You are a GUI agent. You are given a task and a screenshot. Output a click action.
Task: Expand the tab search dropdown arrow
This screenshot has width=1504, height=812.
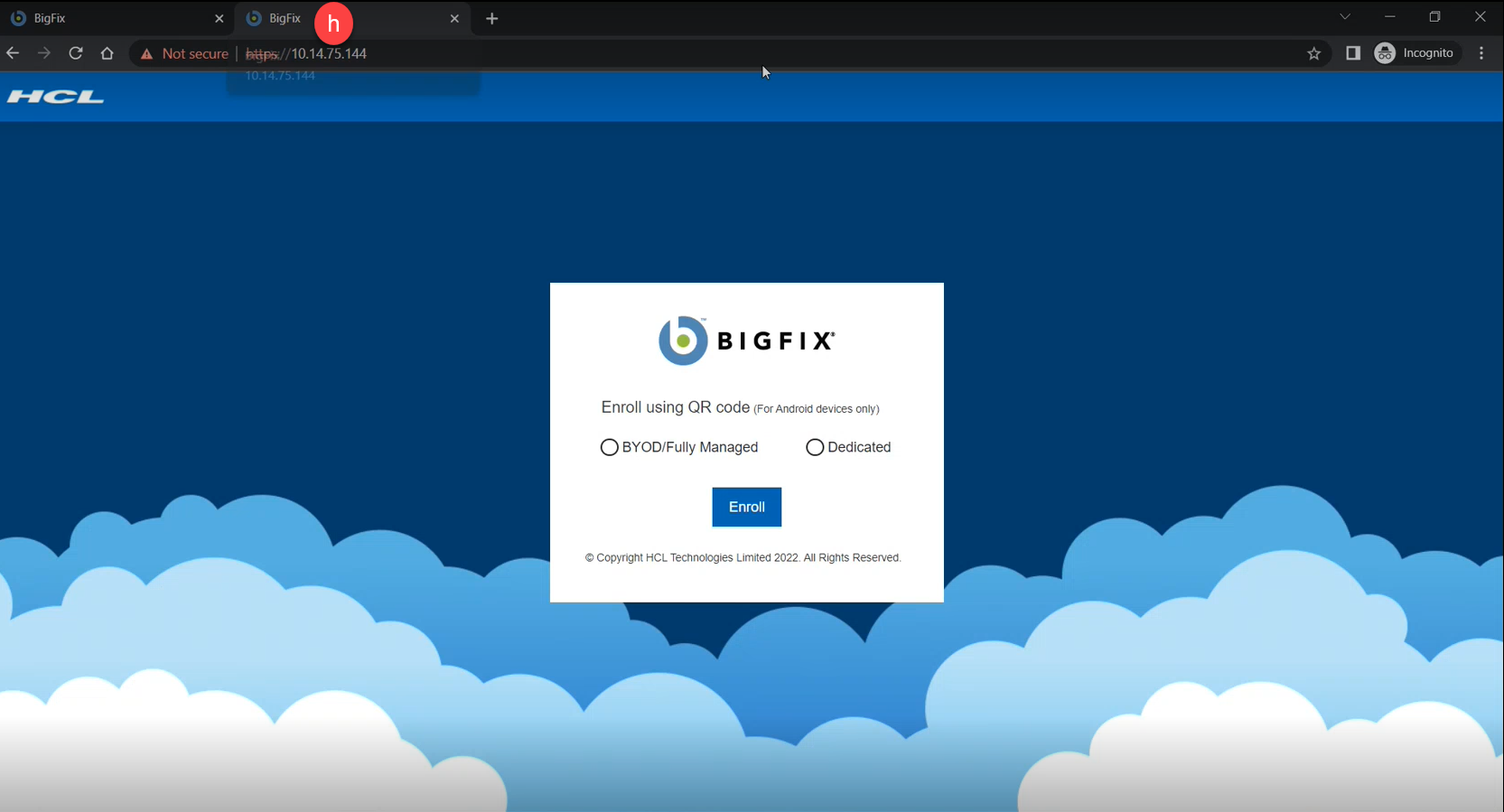(1345, 17)
